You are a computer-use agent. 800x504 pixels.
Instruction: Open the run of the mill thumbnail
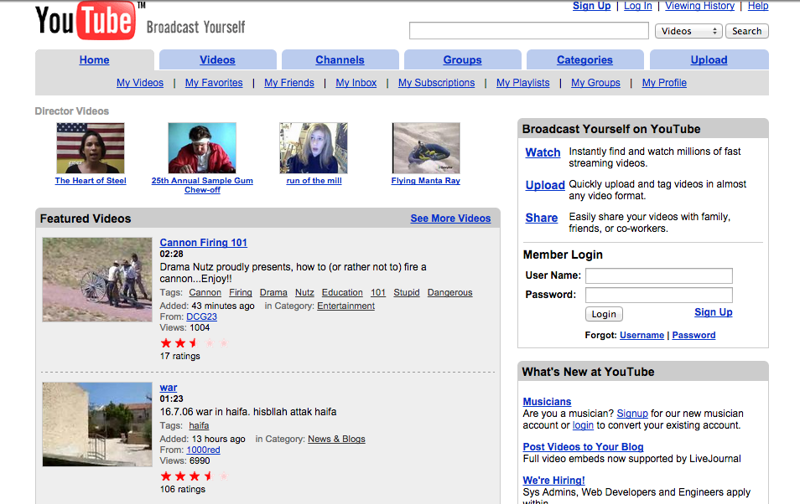coord(314,148)
